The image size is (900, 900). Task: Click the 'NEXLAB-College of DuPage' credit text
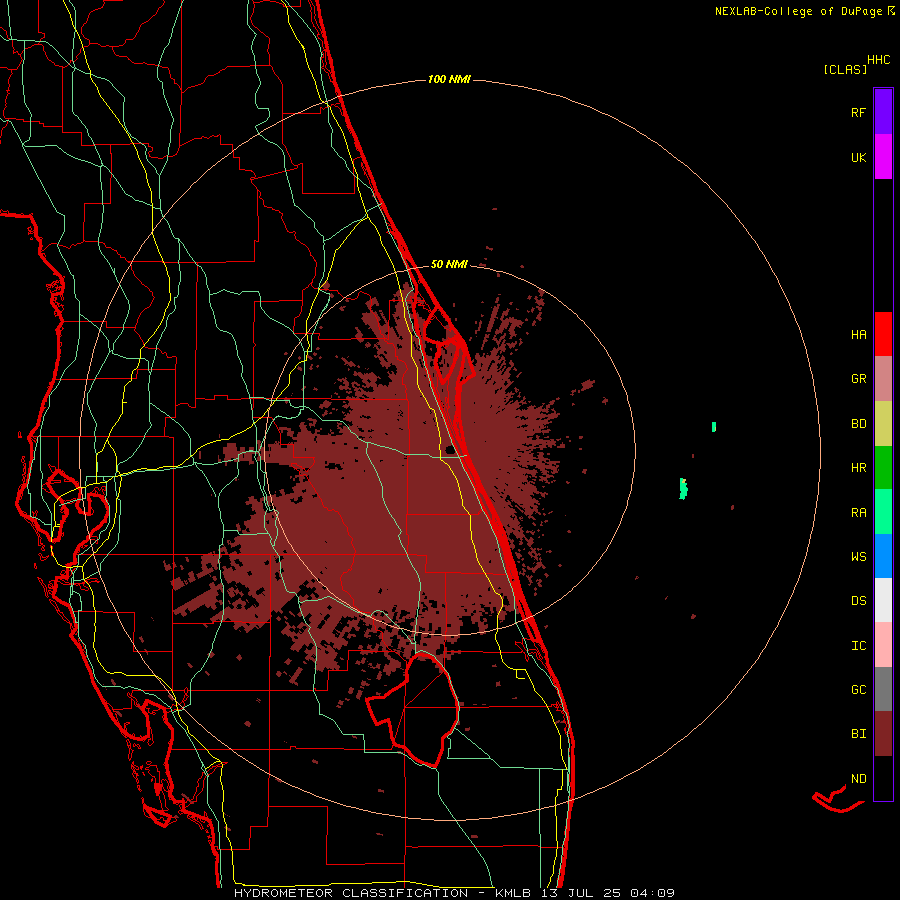[x=798, y=11]
